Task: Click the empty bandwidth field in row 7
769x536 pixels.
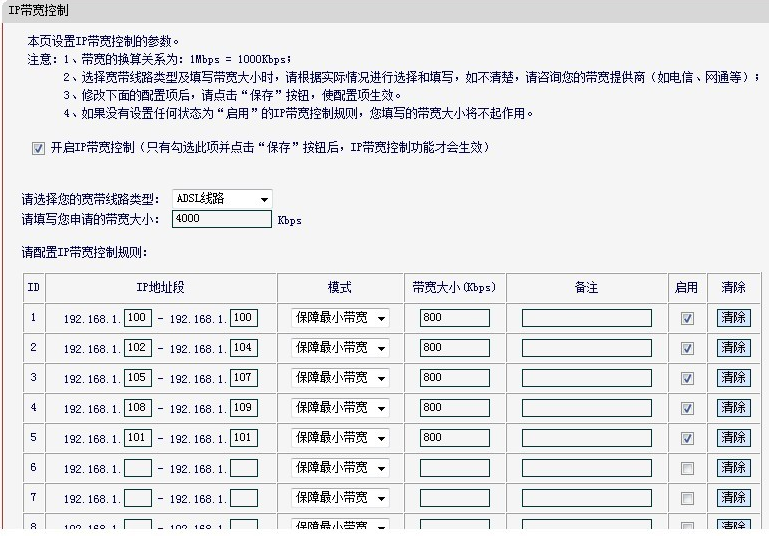Action: 454,498
